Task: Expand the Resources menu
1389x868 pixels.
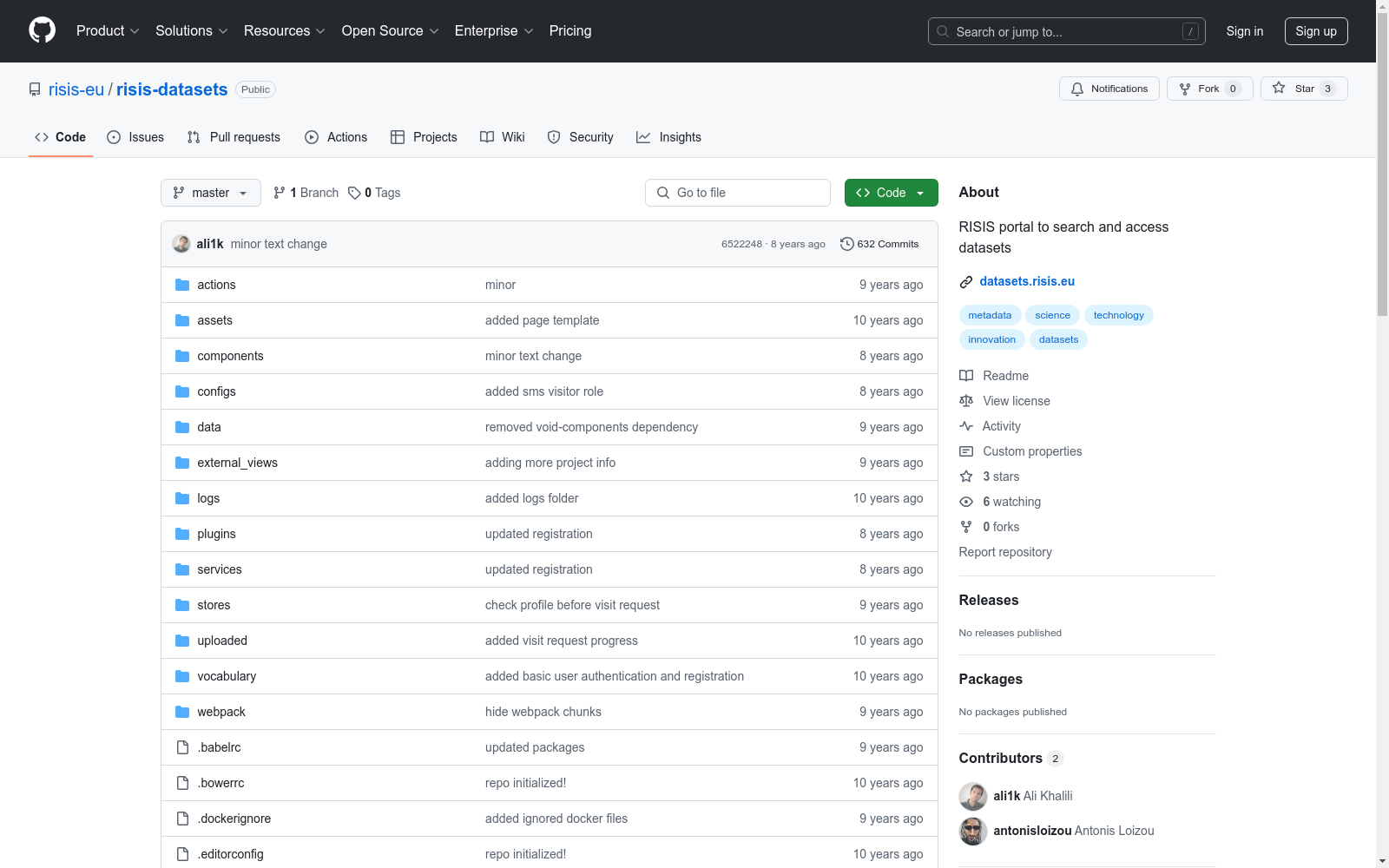Action: click(285, 31)
